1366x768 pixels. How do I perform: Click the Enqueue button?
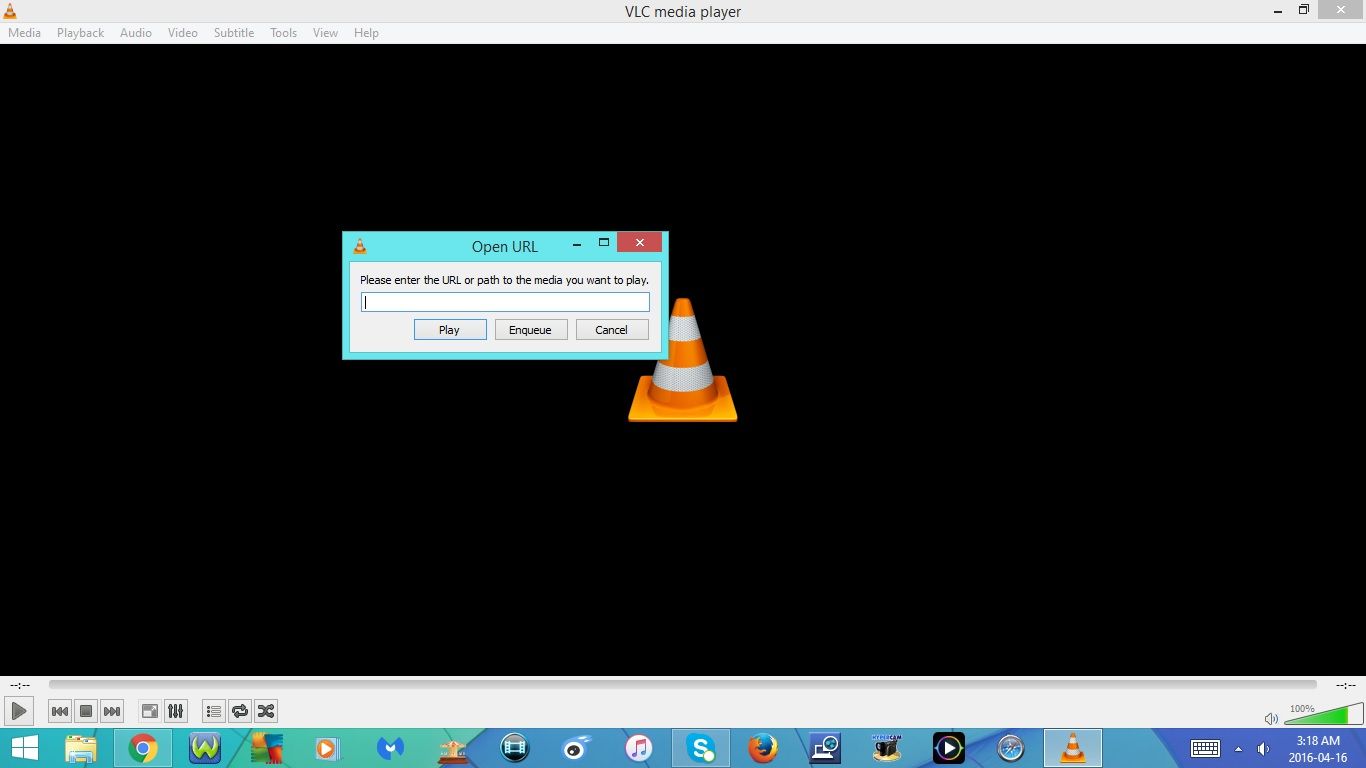pos(531,329)
